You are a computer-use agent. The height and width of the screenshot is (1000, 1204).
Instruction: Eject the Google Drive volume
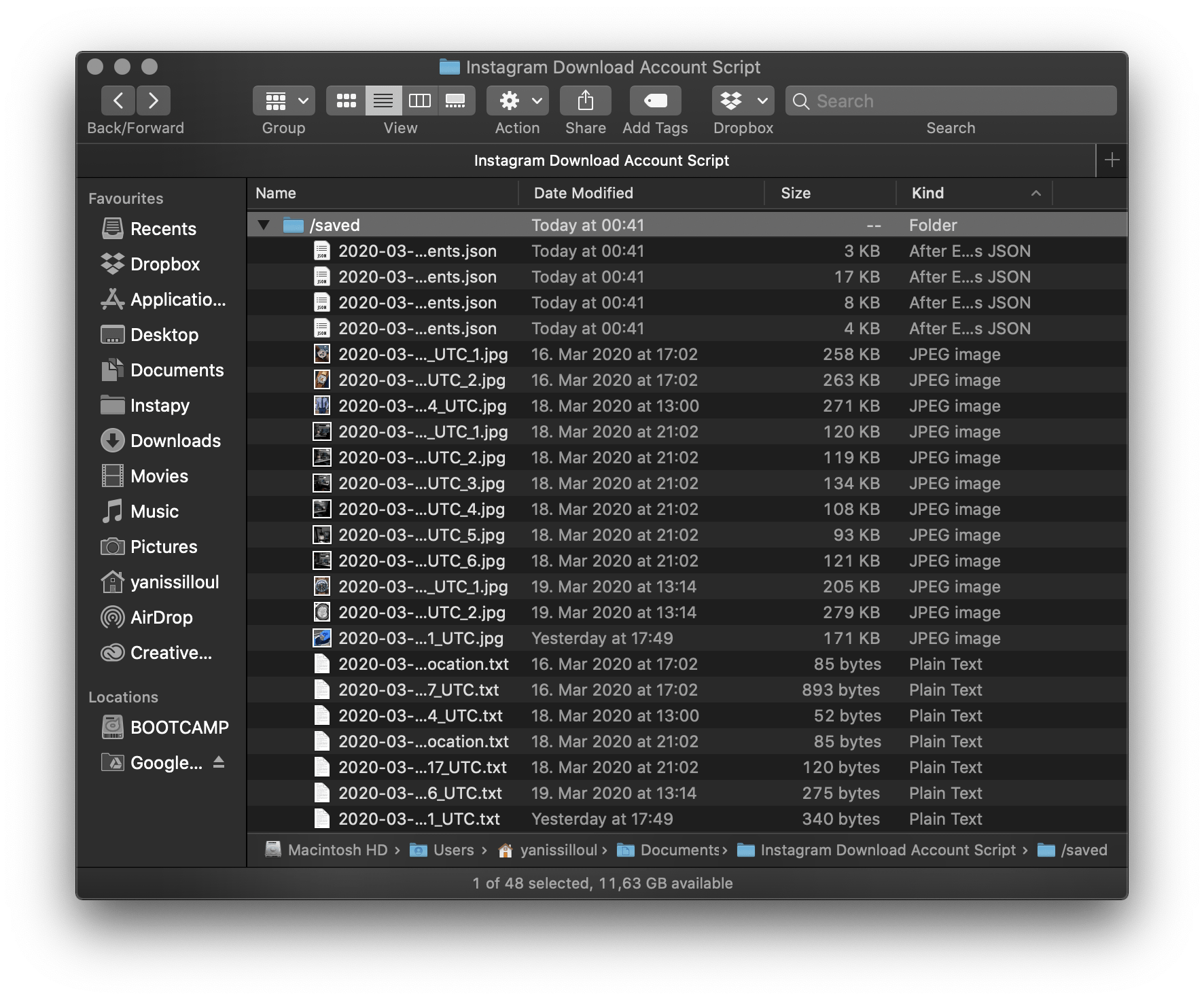(x=219, y=762)
